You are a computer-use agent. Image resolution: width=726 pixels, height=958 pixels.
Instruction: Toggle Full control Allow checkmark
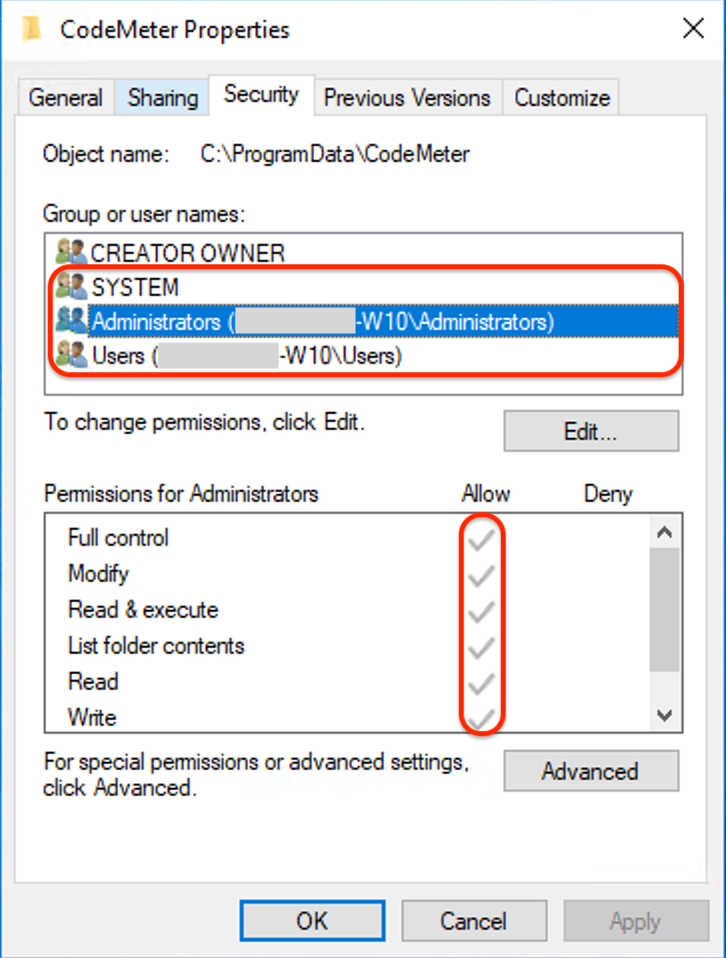click(x=482, y=540)
